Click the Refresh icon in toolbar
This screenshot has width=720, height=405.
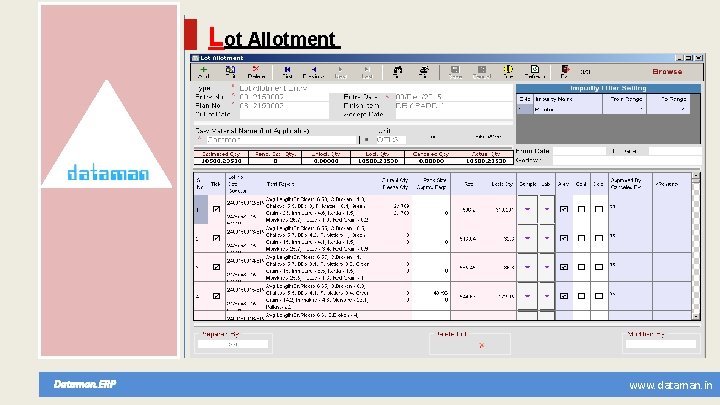click(534, 69)
